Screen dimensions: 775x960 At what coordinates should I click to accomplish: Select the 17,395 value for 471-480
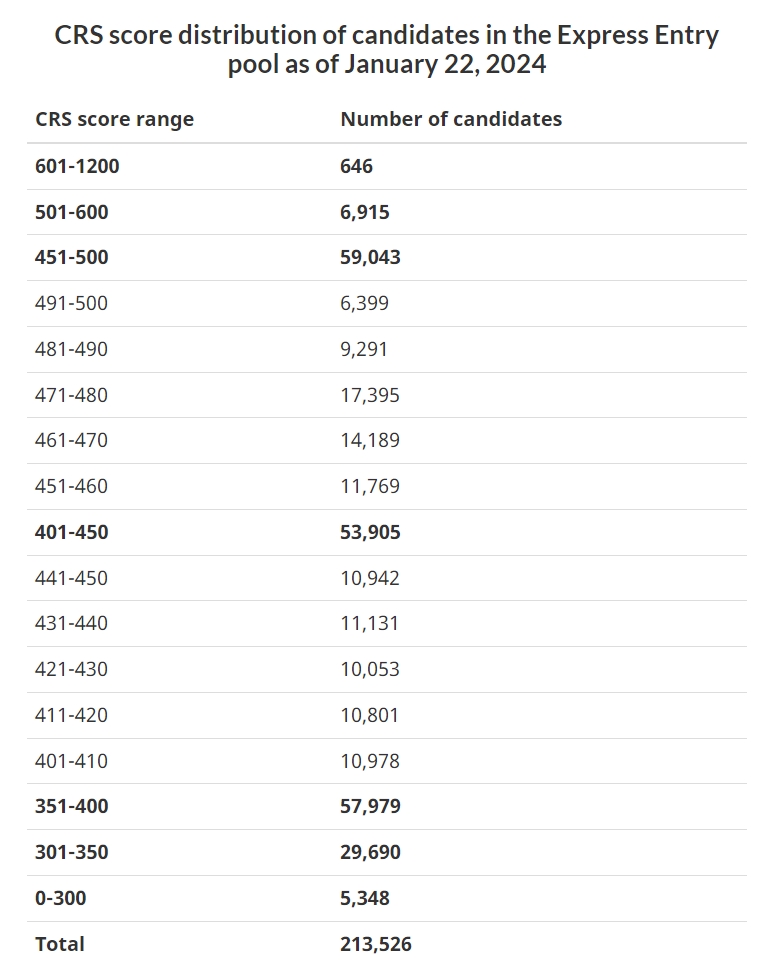coord(369,395)
